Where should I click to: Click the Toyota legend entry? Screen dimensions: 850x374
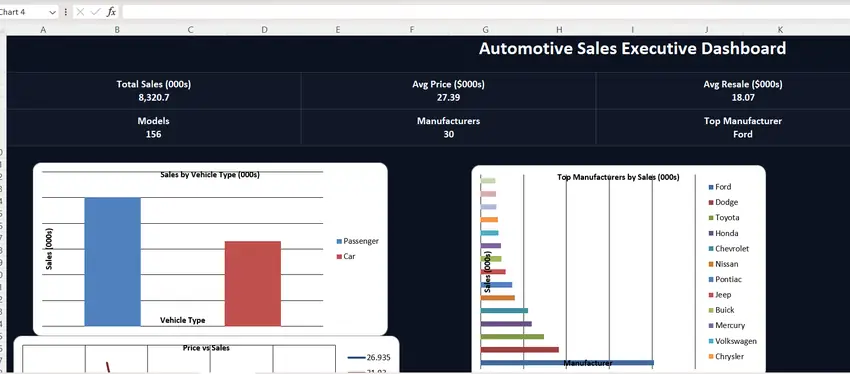724,217
